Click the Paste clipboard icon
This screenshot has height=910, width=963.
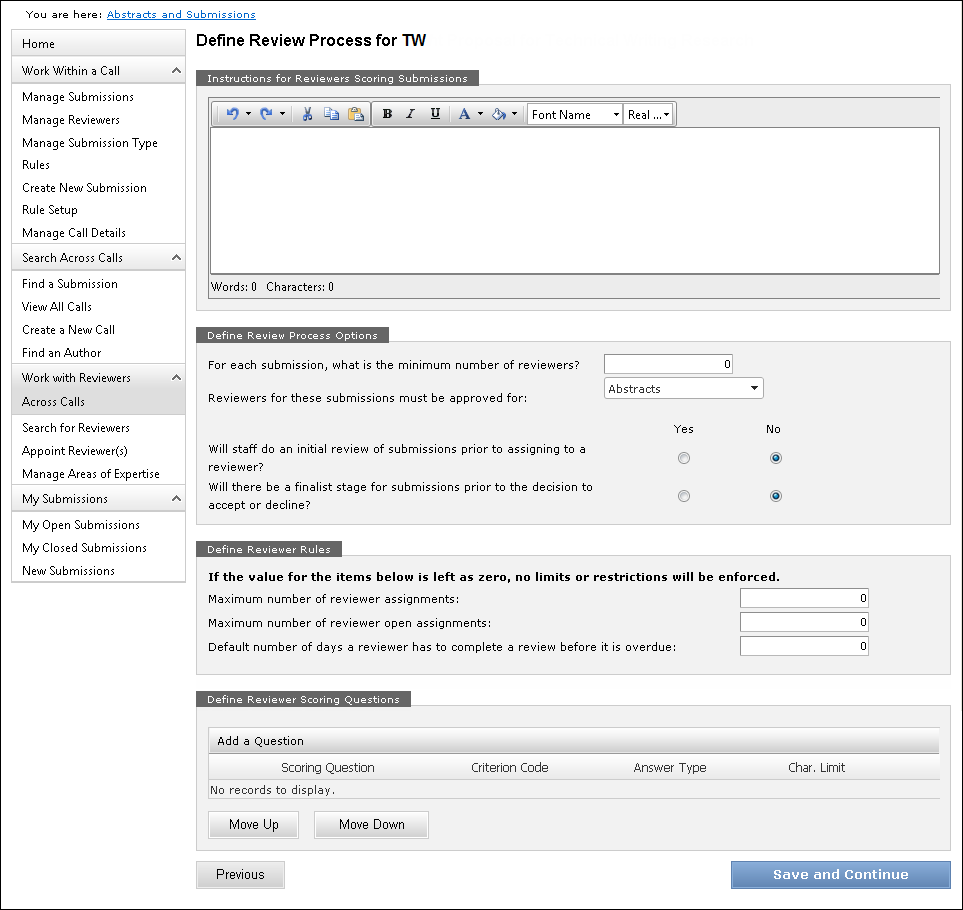pyautogui.click(x=355, y=115)
